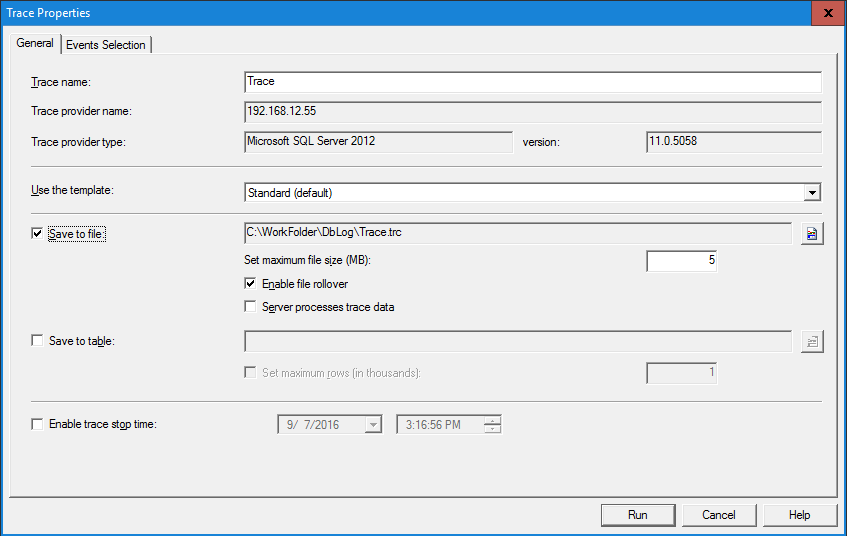The height and width of the screenshot is (536, 847).
Task: Select the General tab
Action: click(35, 43)
